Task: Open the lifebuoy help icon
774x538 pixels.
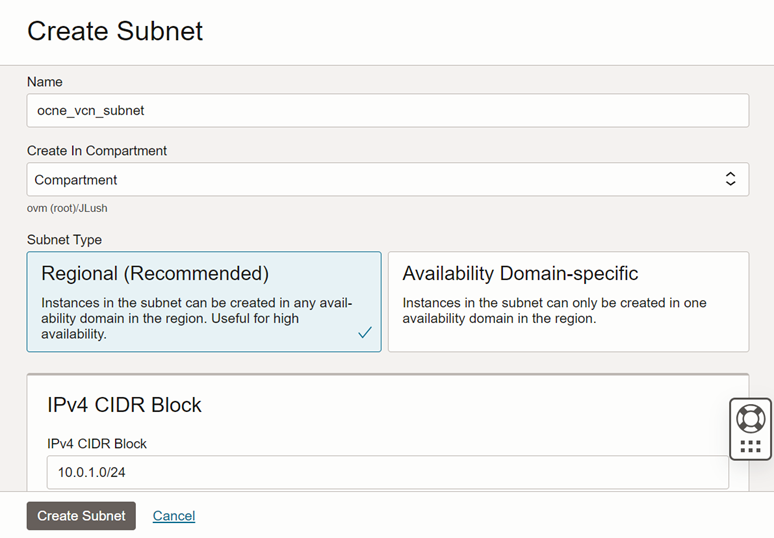Action: (750, 419)
